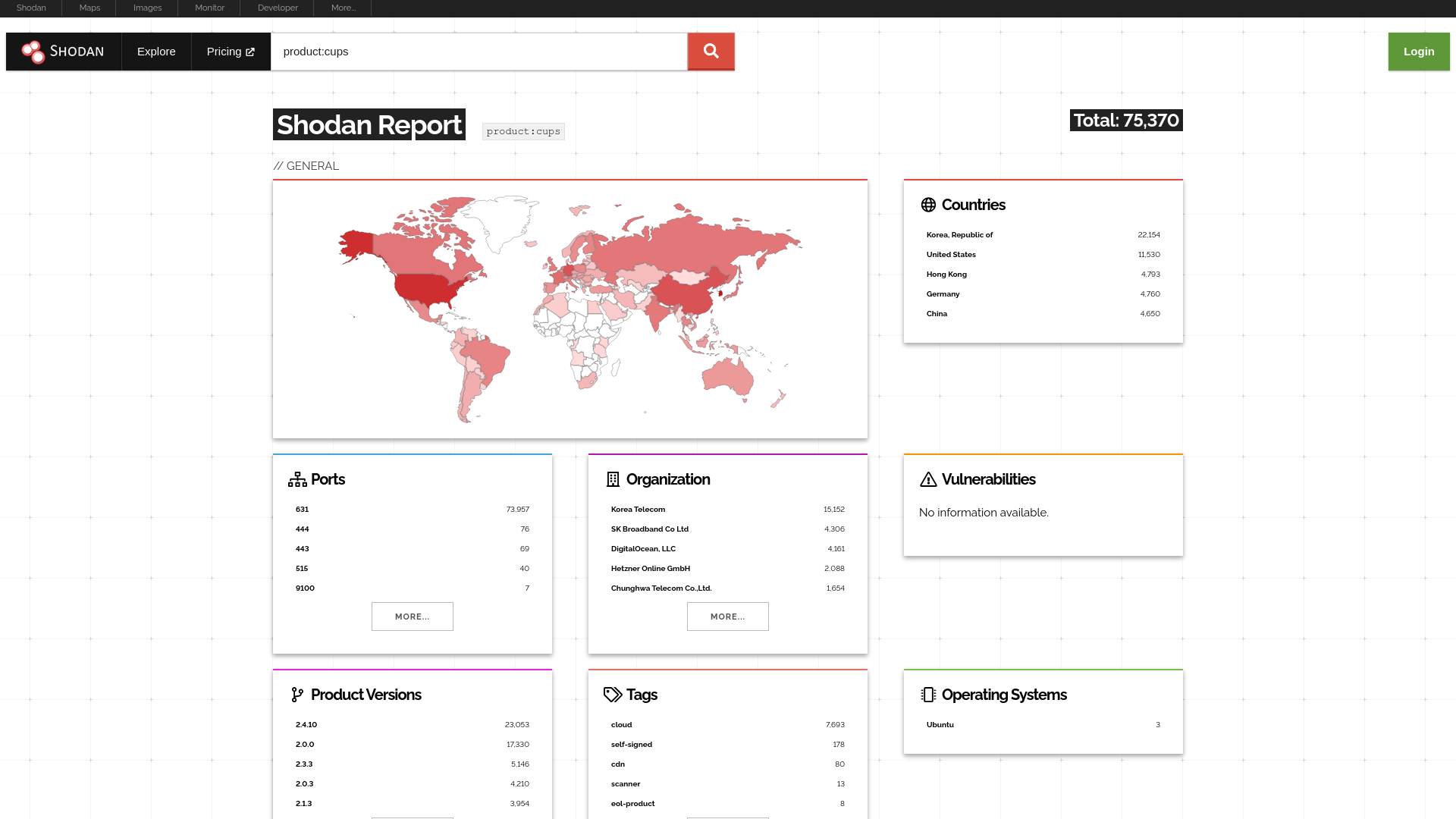Click the Product Versions branch icon

pos(297,695)
